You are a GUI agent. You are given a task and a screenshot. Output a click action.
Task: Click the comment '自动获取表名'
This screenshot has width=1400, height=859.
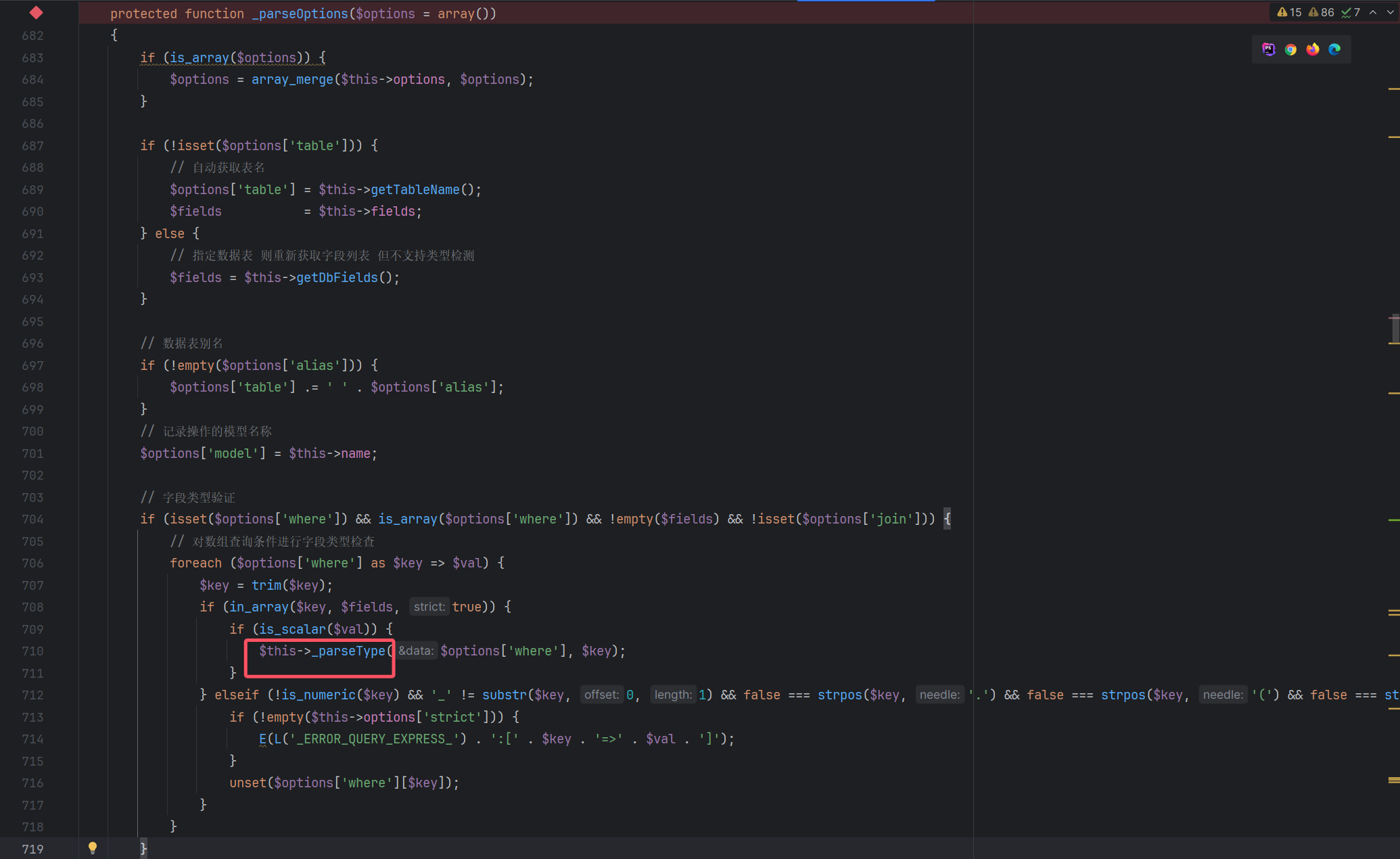click(229, 167)
